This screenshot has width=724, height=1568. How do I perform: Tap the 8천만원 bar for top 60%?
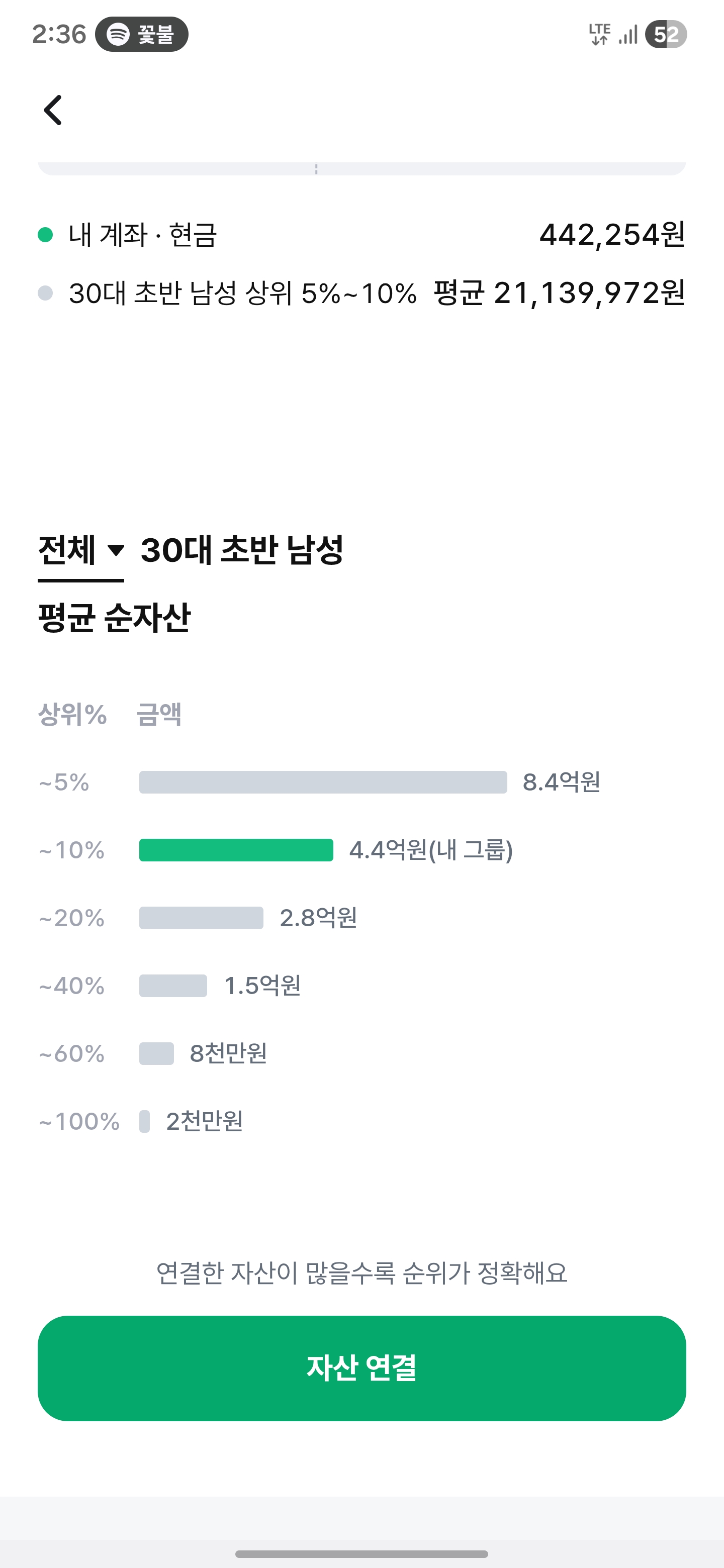tap(156, 1054)
